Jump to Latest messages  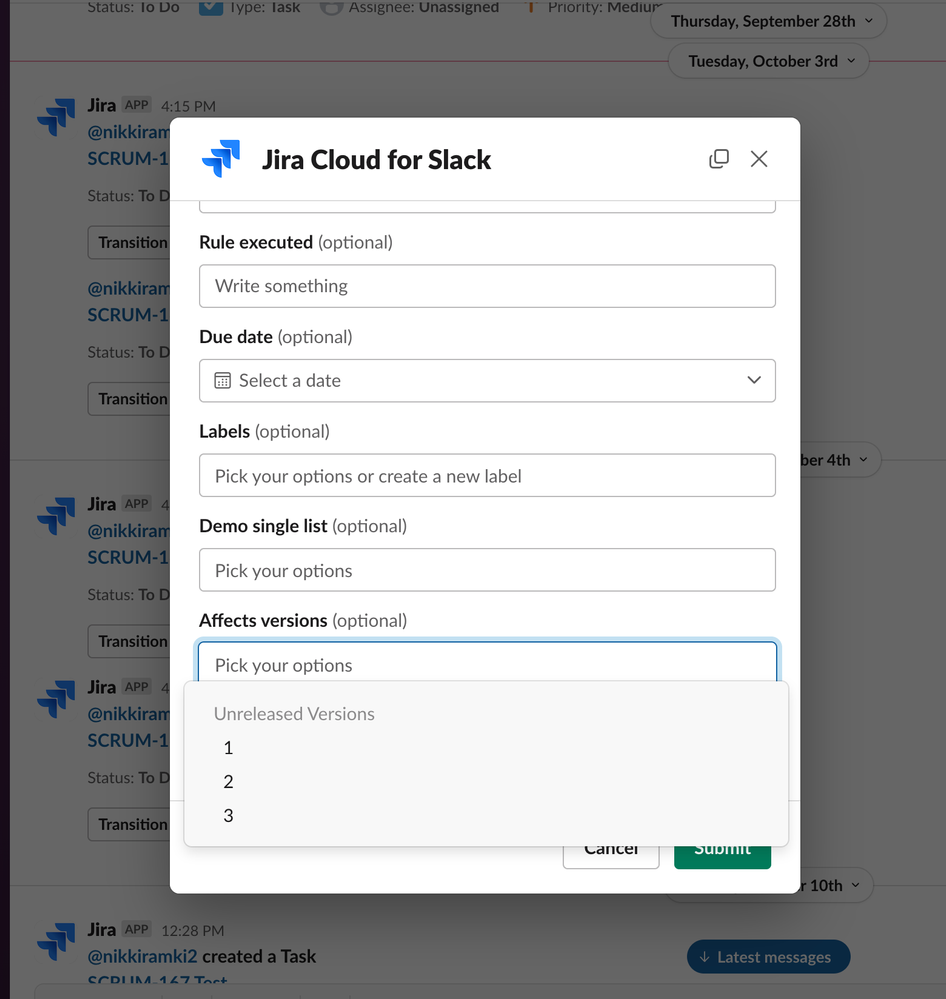pyautogui.click(x=768, y=956)
